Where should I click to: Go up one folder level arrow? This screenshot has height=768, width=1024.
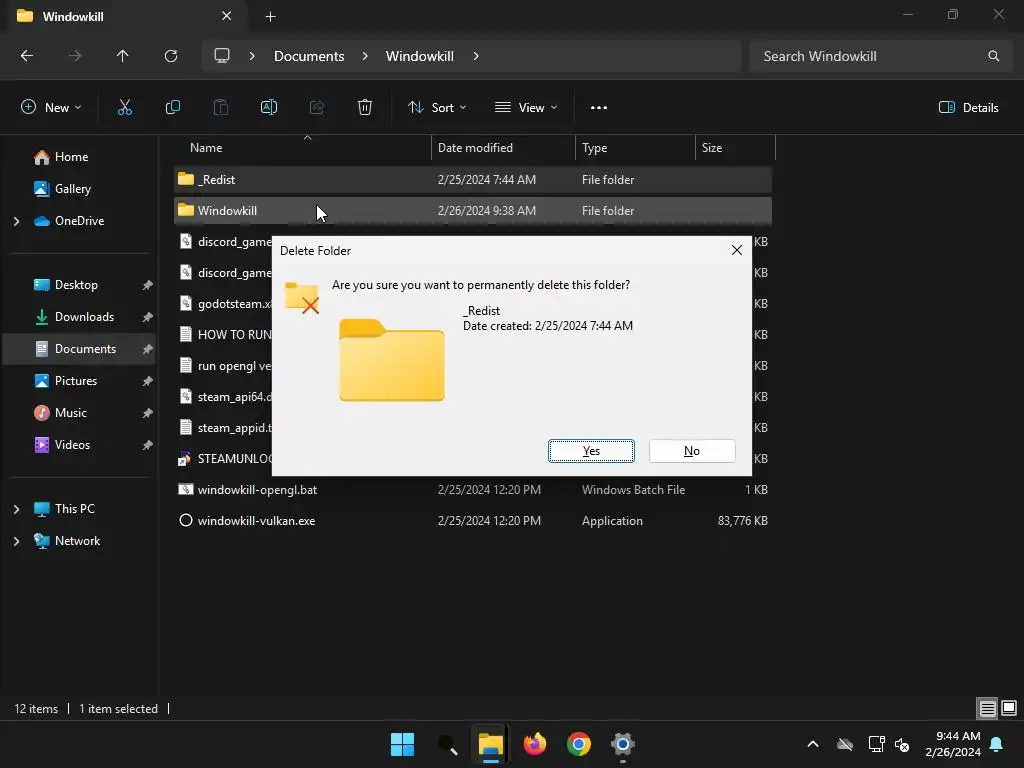pyautogui.click(x=123, y=56)
